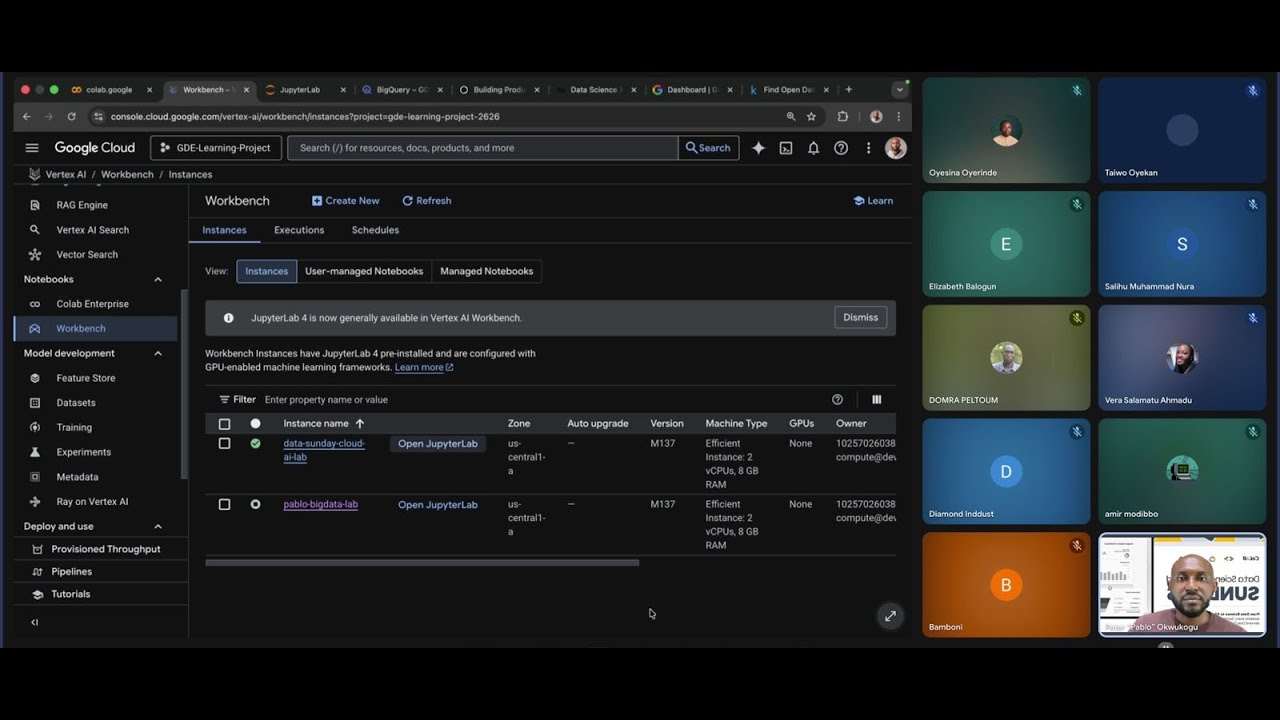Open the Google Cloud hamburger navigation menu
1280x720 pixels.
[x=32, y=148]
